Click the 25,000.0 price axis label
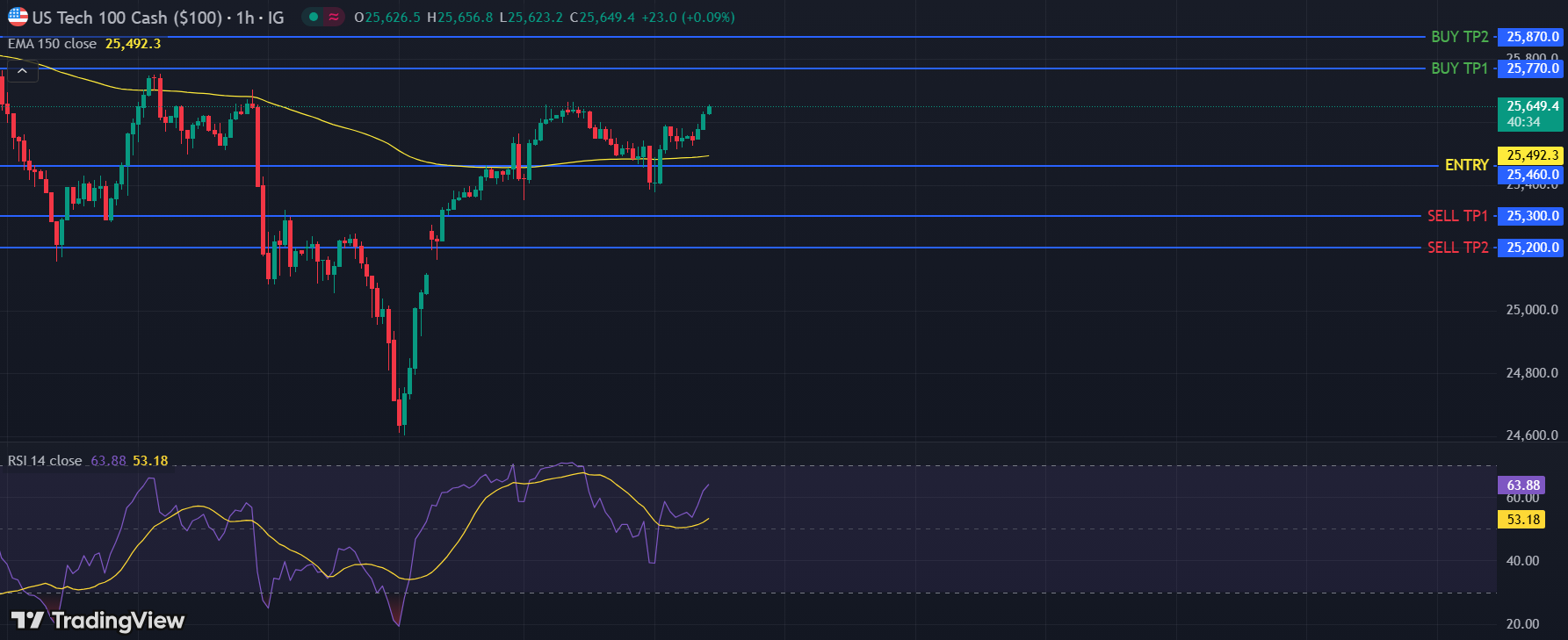 [1532, 310]
